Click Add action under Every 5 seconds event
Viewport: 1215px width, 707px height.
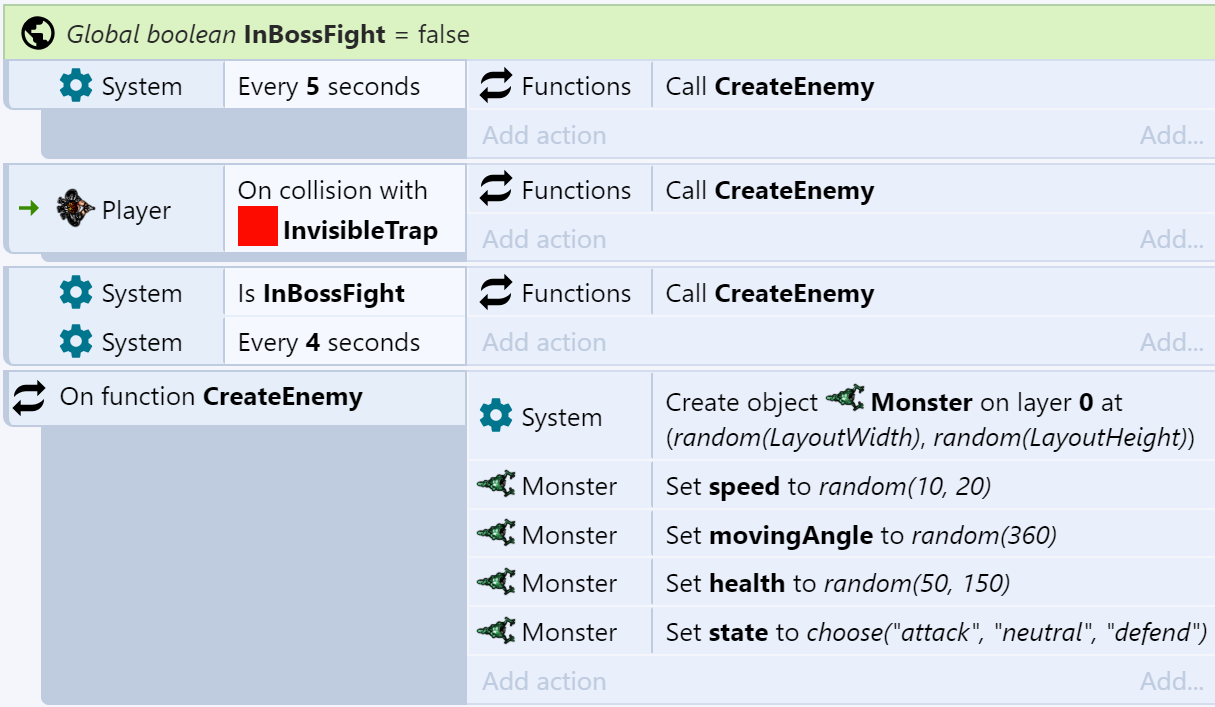click(544, 135)
